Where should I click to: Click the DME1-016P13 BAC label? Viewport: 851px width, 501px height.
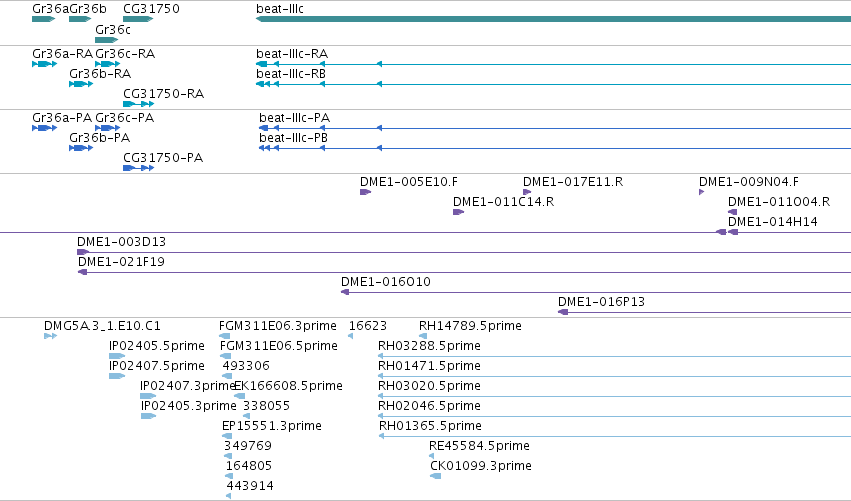click(601, 302)
